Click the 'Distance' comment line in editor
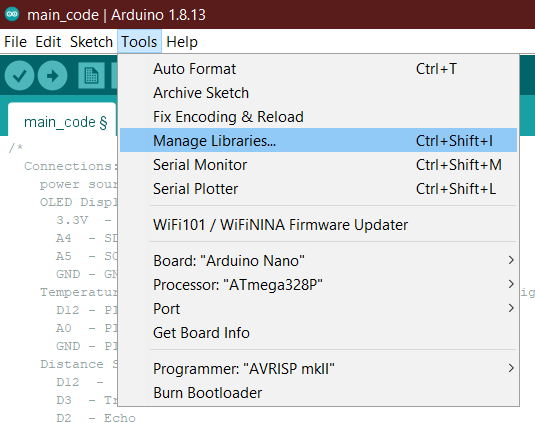Image resolution: width=535 pixels, height=423 pixels. click(78, 364)
